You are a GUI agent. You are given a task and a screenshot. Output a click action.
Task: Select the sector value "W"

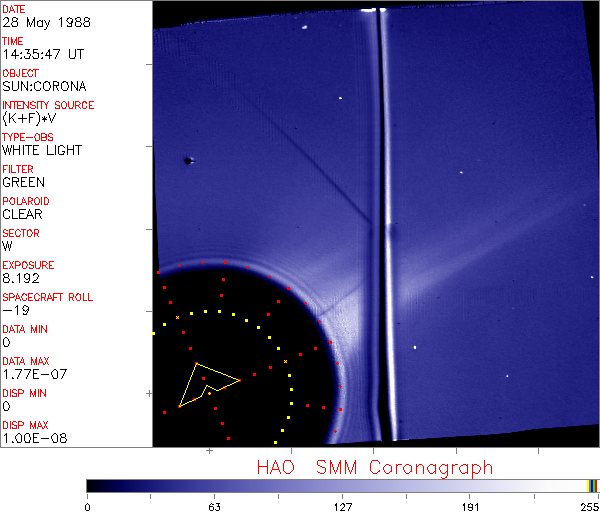(x=7, y=246)
